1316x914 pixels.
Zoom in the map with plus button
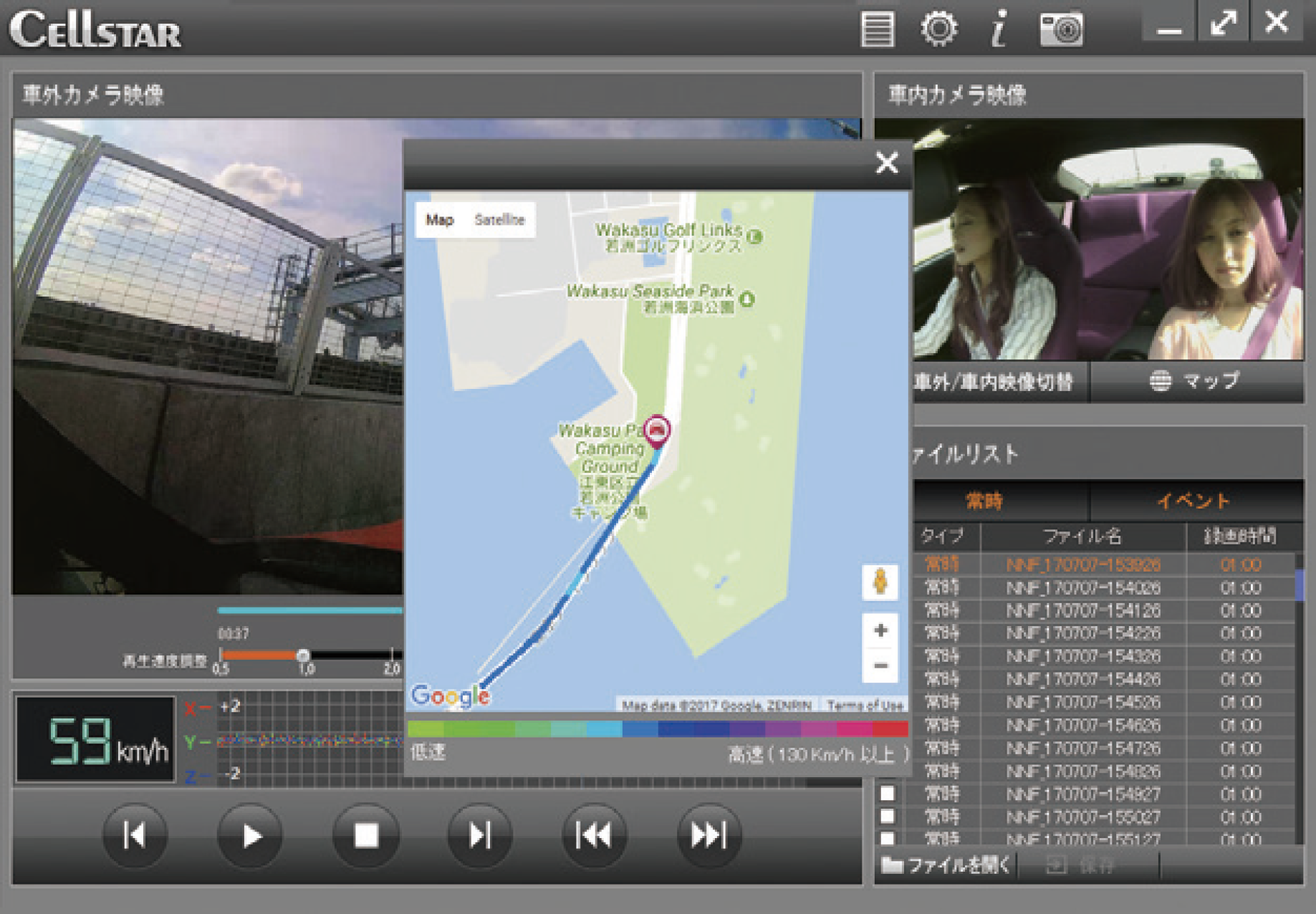click(880, 630)
